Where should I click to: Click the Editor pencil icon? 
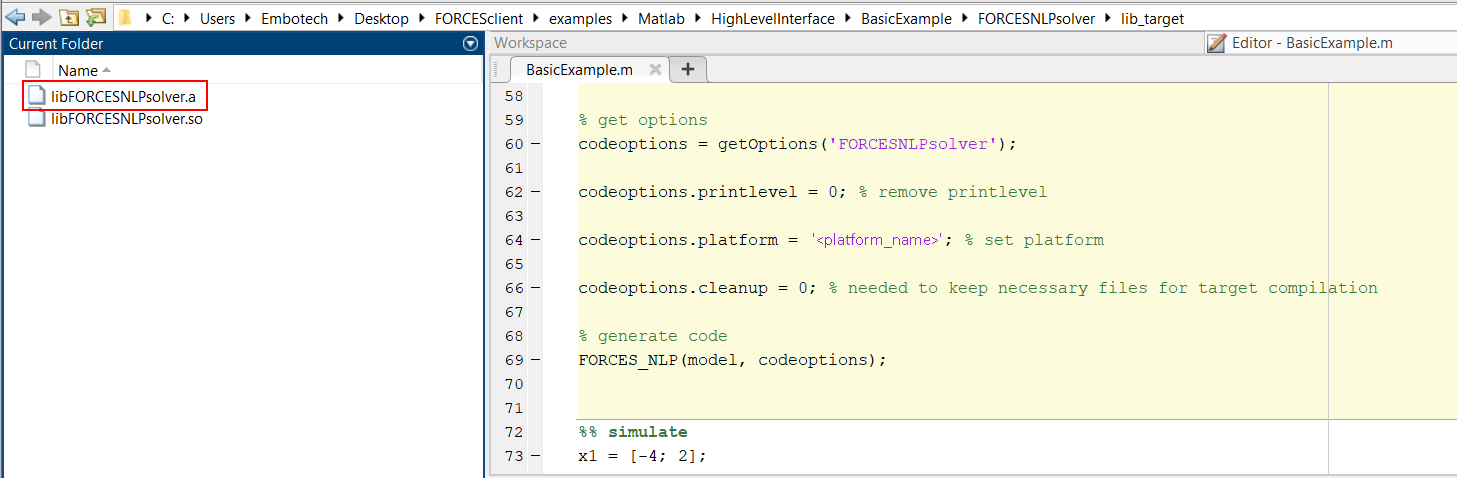[1216, 43]
